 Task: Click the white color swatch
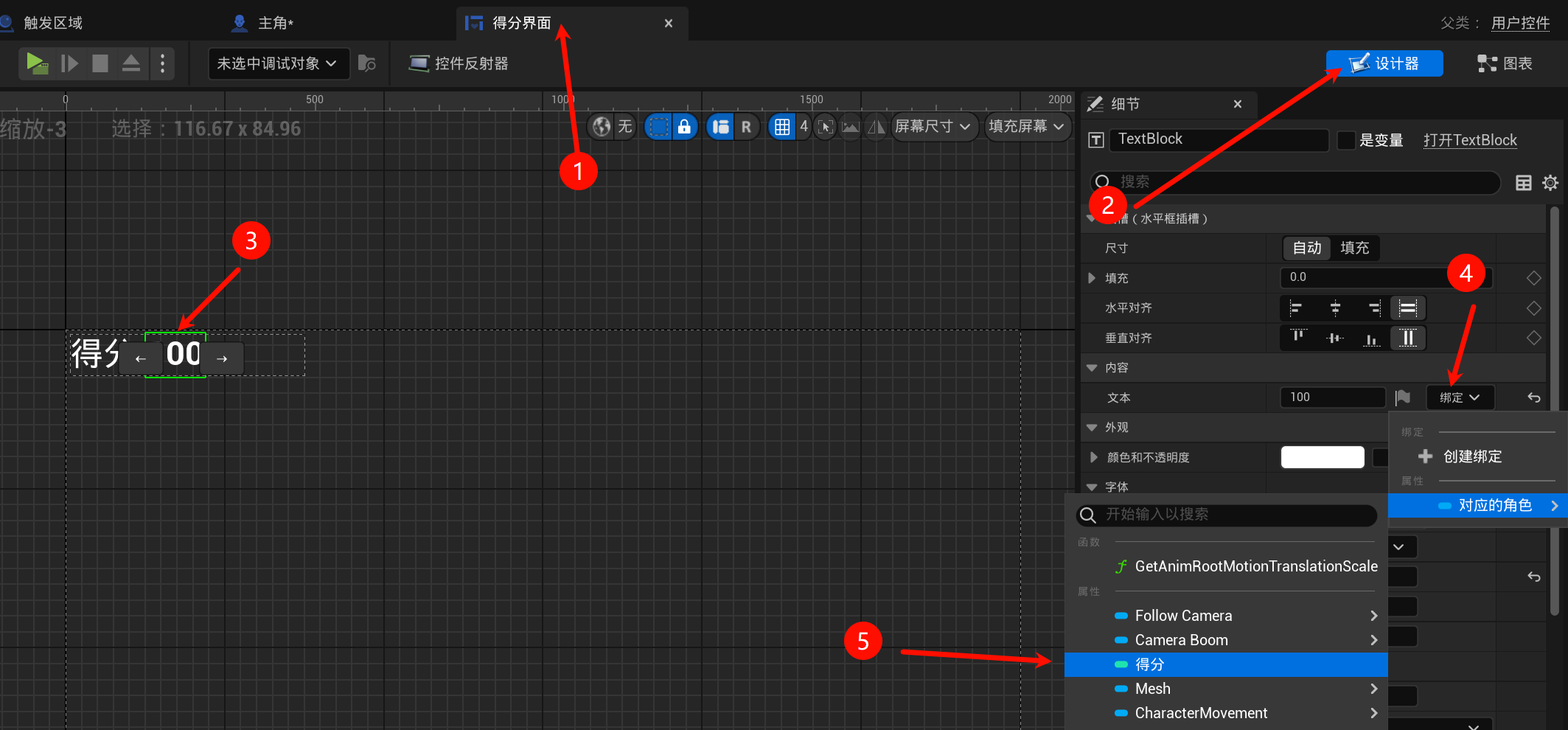point(1323,457)
